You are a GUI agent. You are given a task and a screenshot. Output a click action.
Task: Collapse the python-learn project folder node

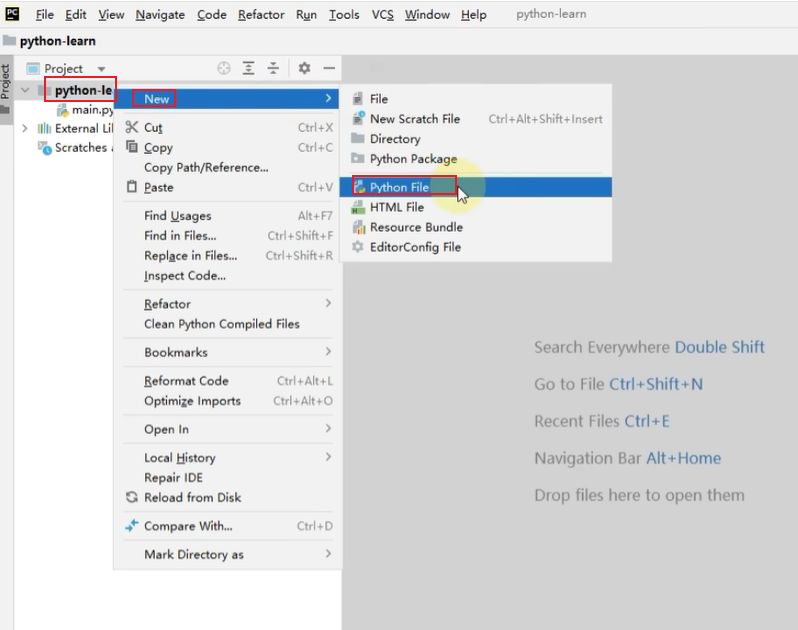(25, 90)
